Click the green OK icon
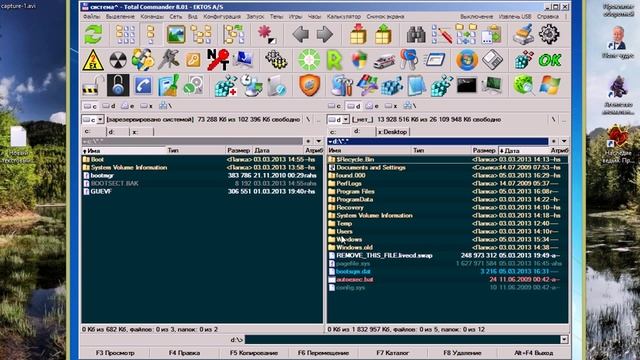 pyautogui.click(x=550, y=60)
